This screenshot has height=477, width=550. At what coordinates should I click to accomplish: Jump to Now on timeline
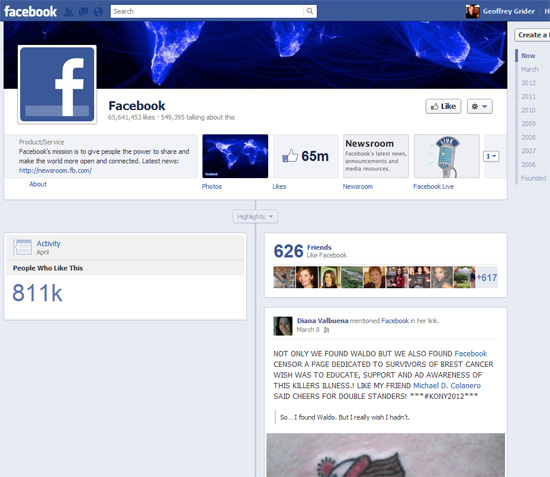528,56
